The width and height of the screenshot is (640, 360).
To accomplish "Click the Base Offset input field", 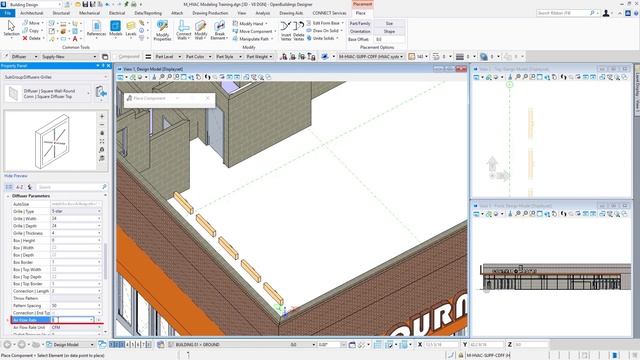I will tap(389, 39).
